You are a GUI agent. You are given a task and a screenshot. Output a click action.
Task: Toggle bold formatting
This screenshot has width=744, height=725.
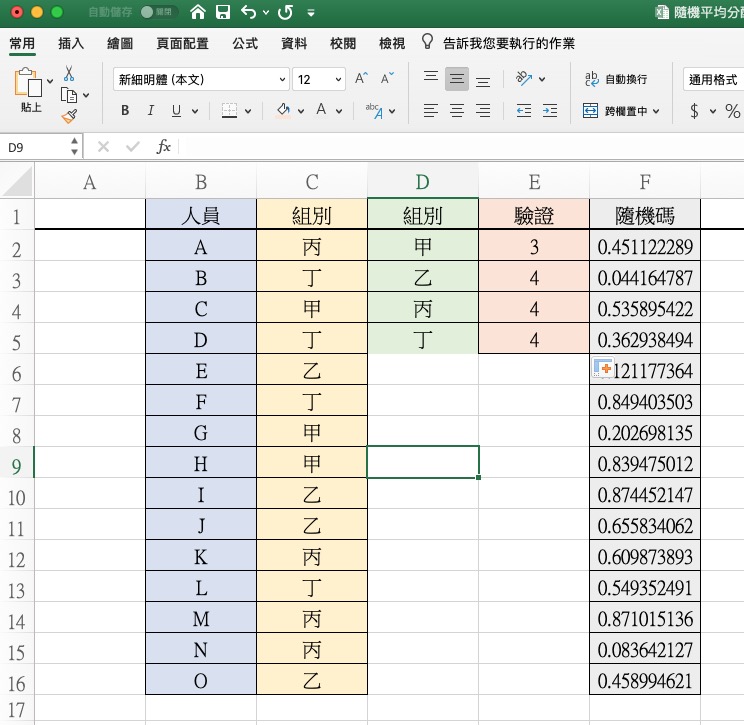pyautogui.click(x=125, y=111)
